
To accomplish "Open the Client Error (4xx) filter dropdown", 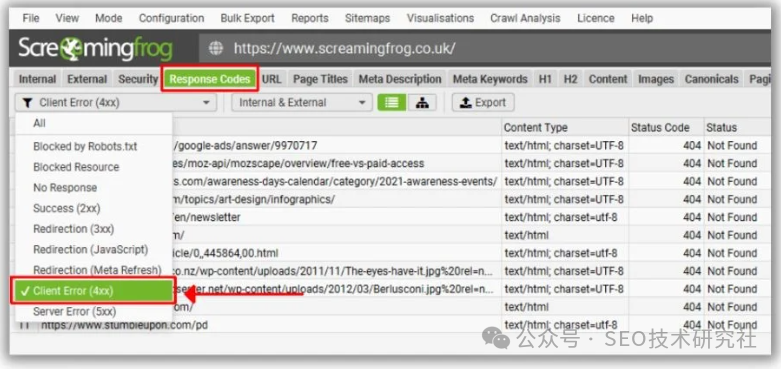I will (116, 103).
